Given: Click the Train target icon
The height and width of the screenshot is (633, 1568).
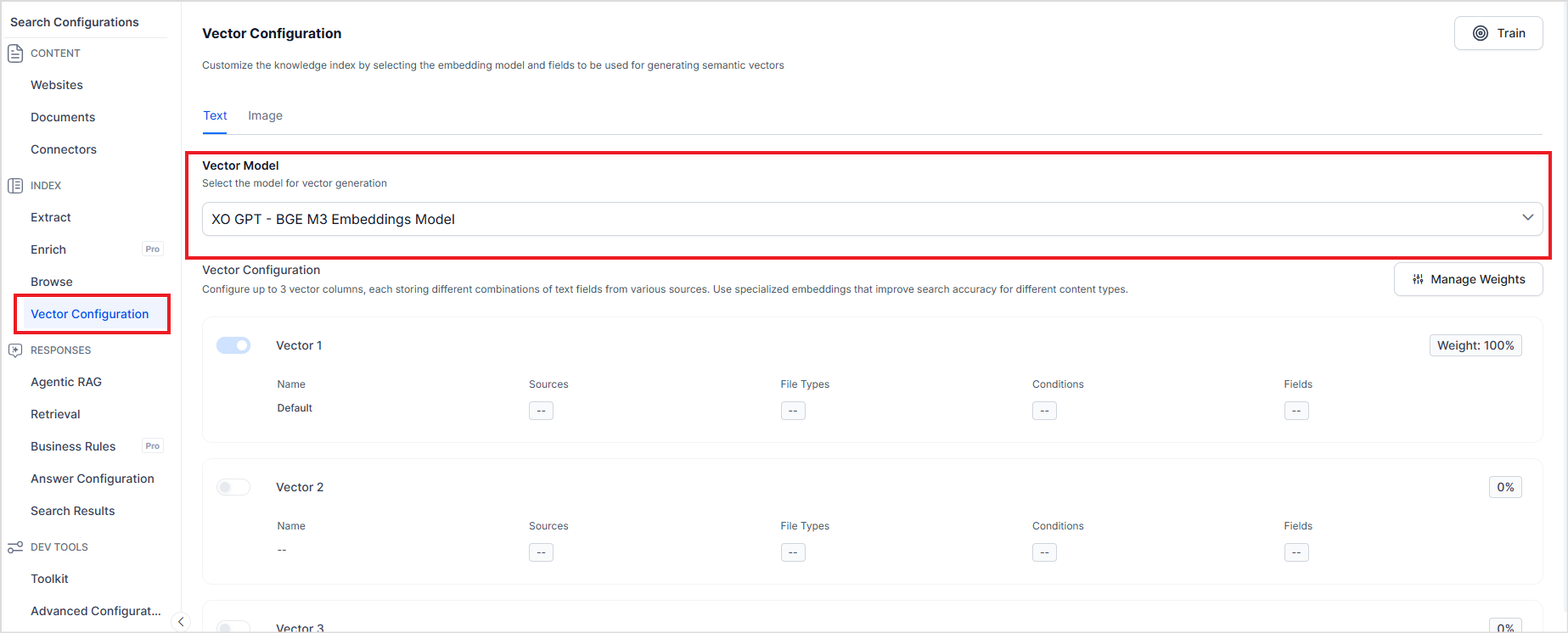Looking at the screenshot, I should click(1481, 33).
